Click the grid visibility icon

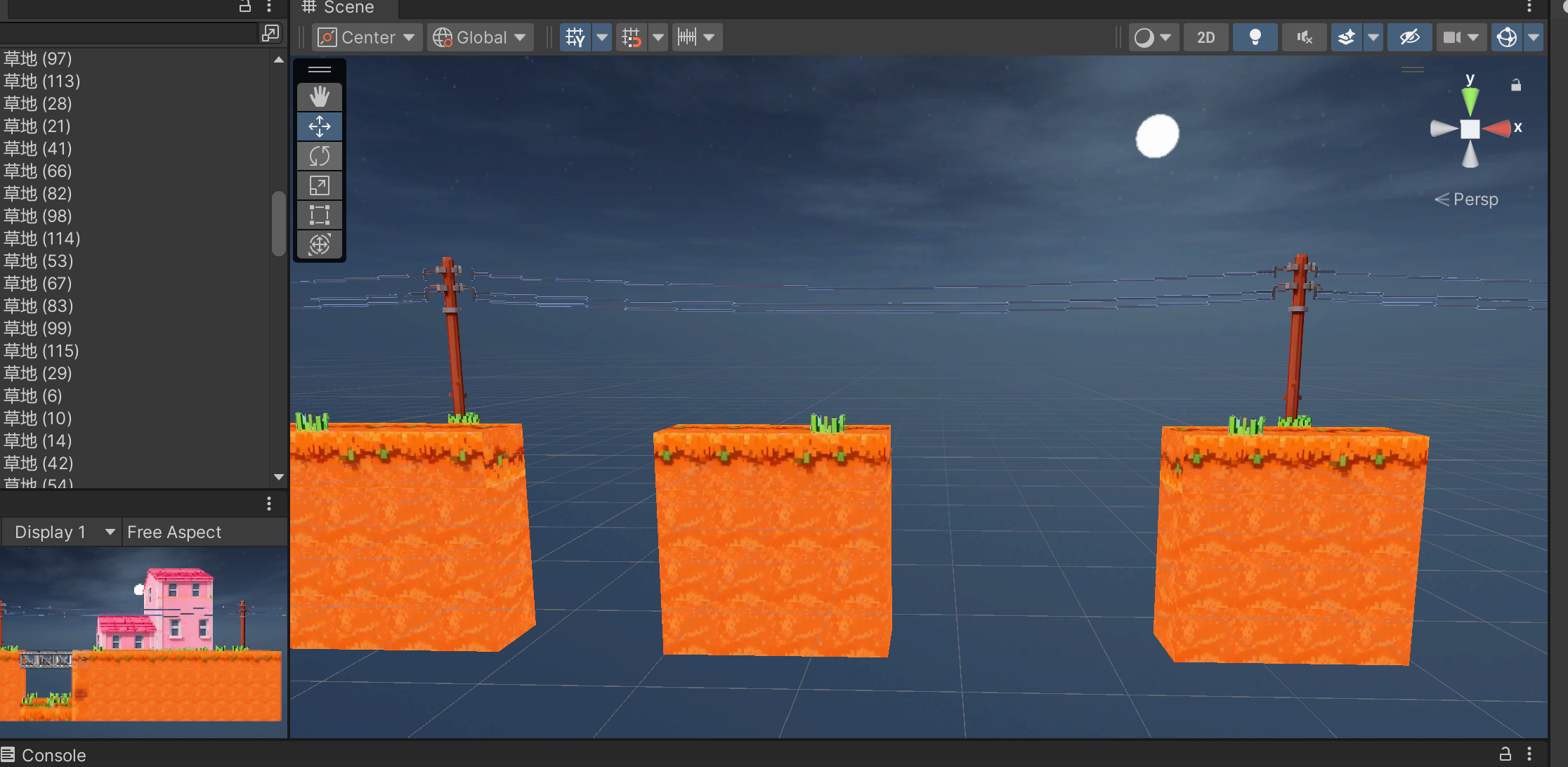point(575,37)
